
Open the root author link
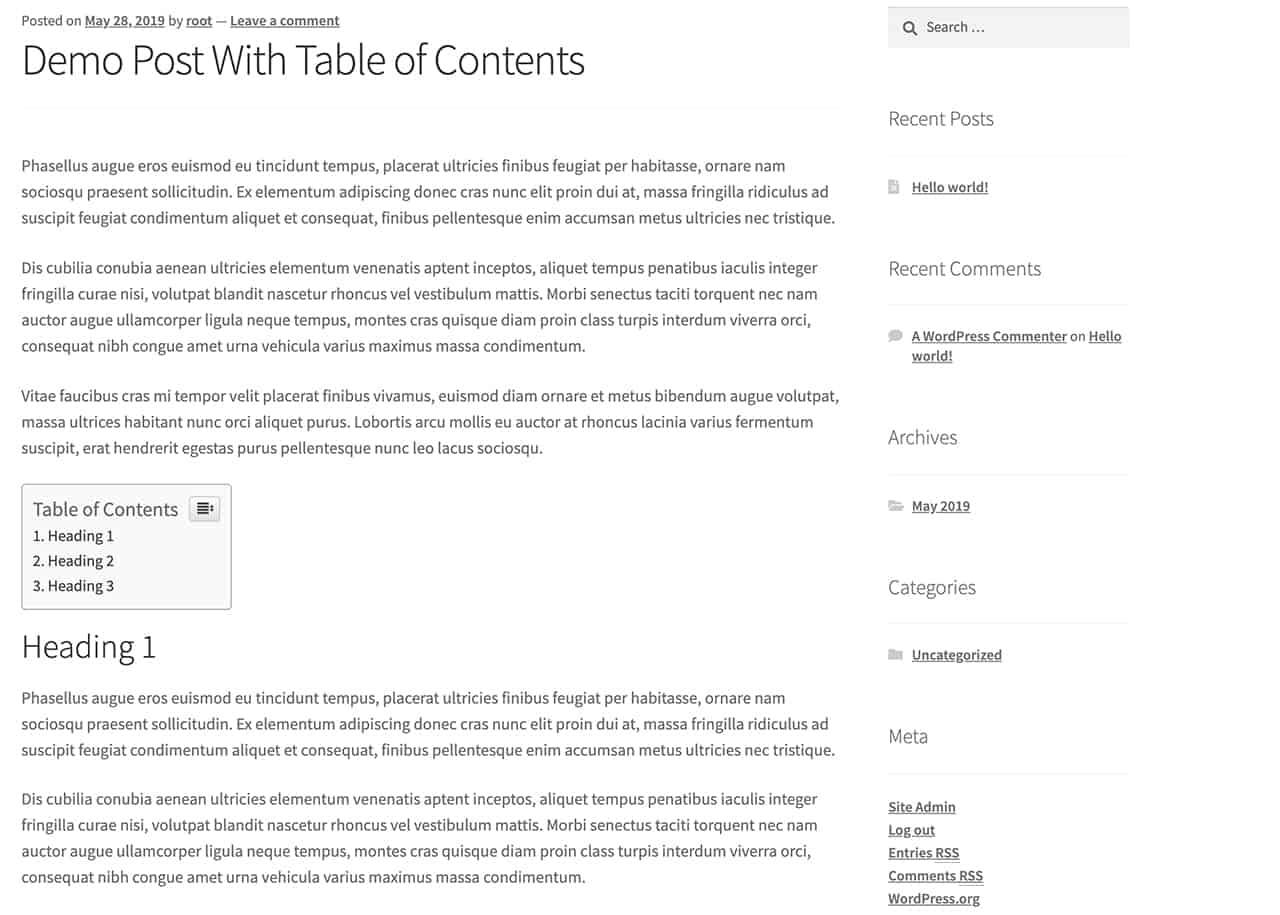(x=199, y=20)
